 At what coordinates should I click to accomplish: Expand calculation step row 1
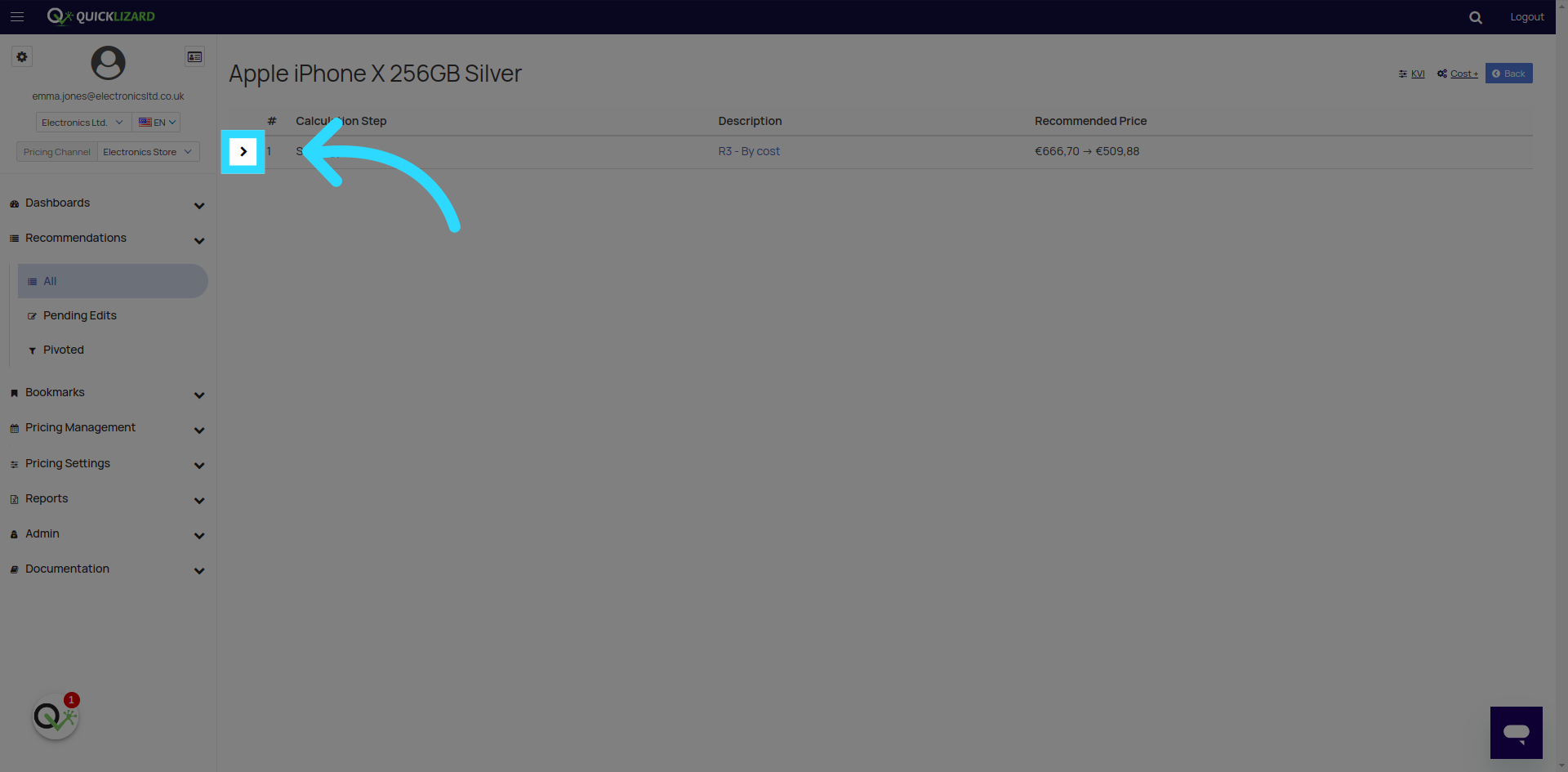243,152
